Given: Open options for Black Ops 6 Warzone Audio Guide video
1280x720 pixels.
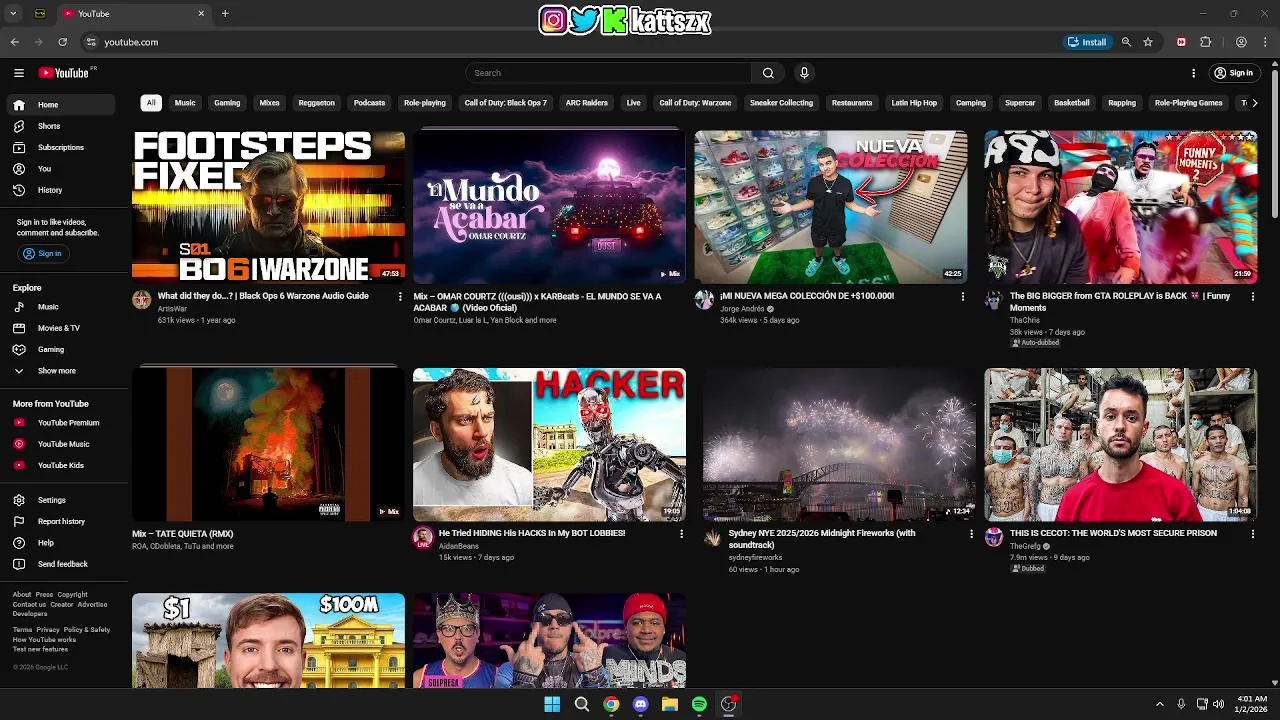Looking at the screenshot, I should pyautogui.click(x=400, y=297).
